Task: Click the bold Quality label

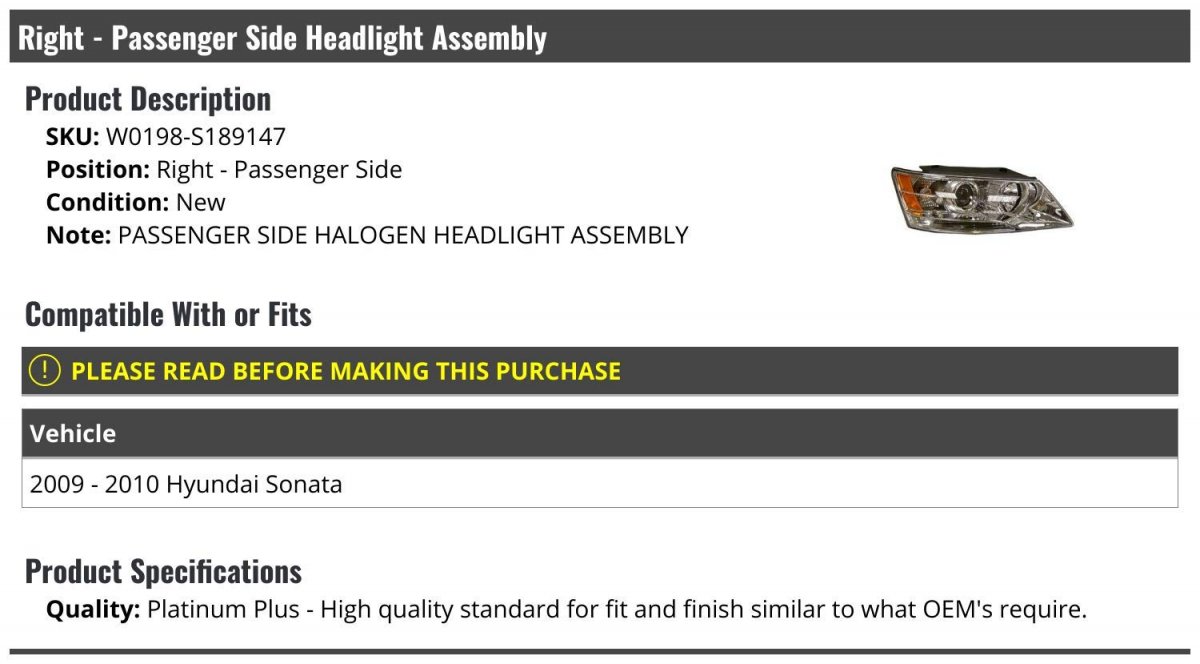Action: (x=93, y=609)
